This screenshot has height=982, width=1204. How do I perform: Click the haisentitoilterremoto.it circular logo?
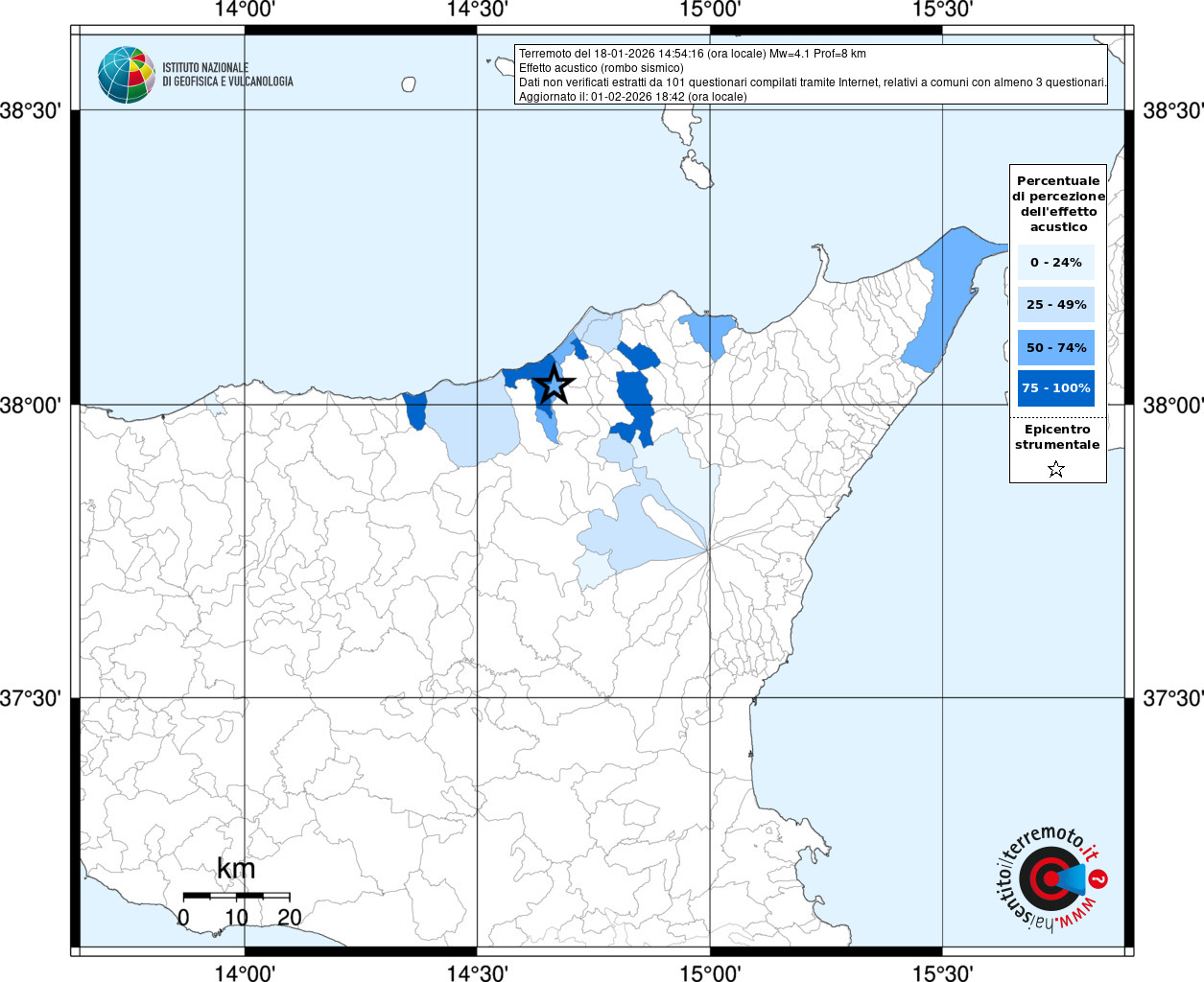(1051, 879)
